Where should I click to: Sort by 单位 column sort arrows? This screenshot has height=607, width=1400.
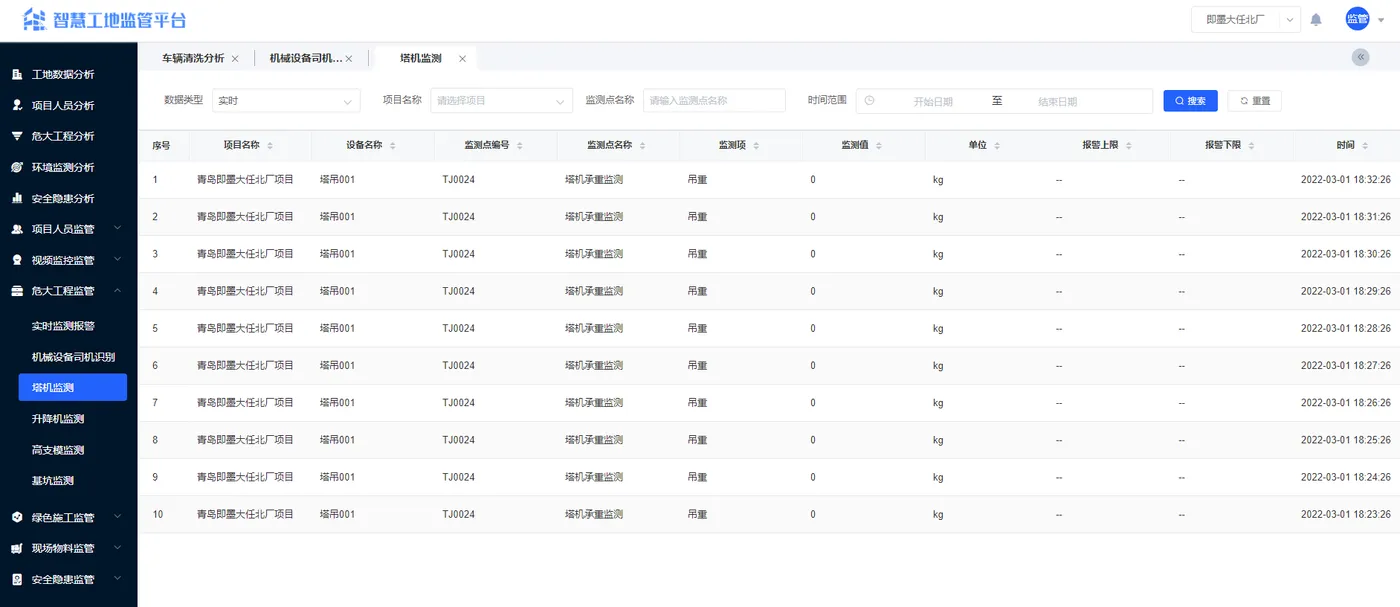pyautogui.click(x=996, y=146)
